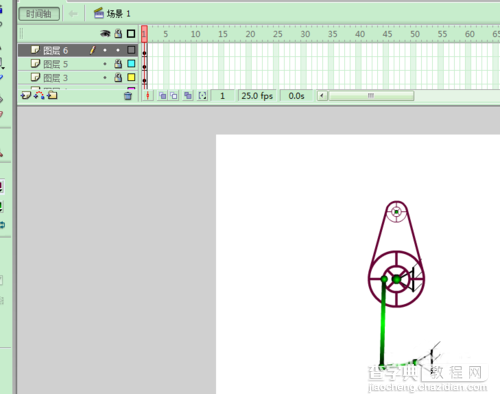500x394 pixels.
Task: Click the 25.0 fps frame rate field
Action: point(257,96)
